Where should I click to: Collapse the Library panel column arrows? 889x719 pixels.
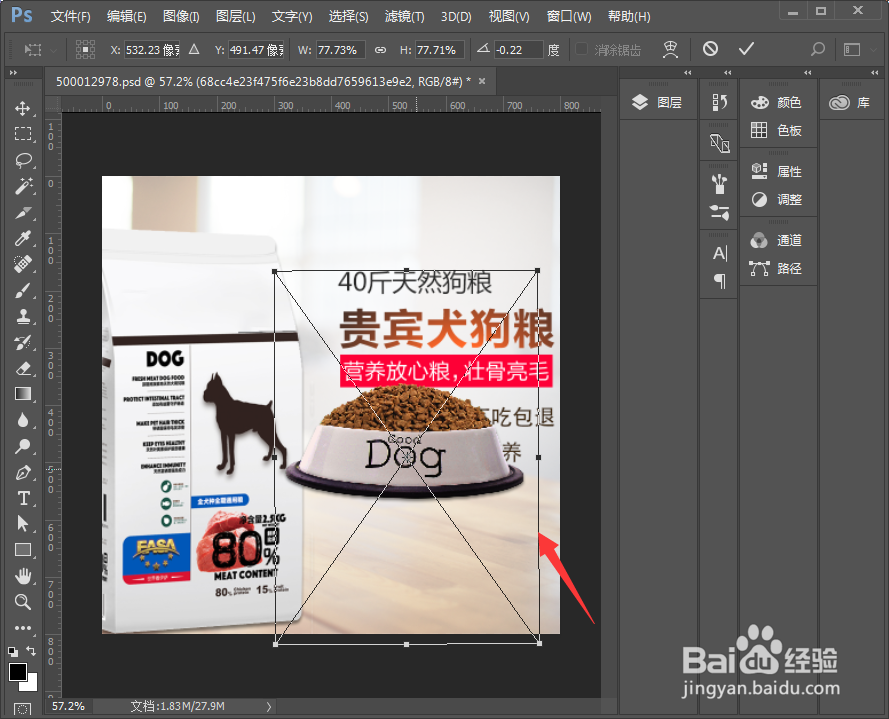pos(874,73)
